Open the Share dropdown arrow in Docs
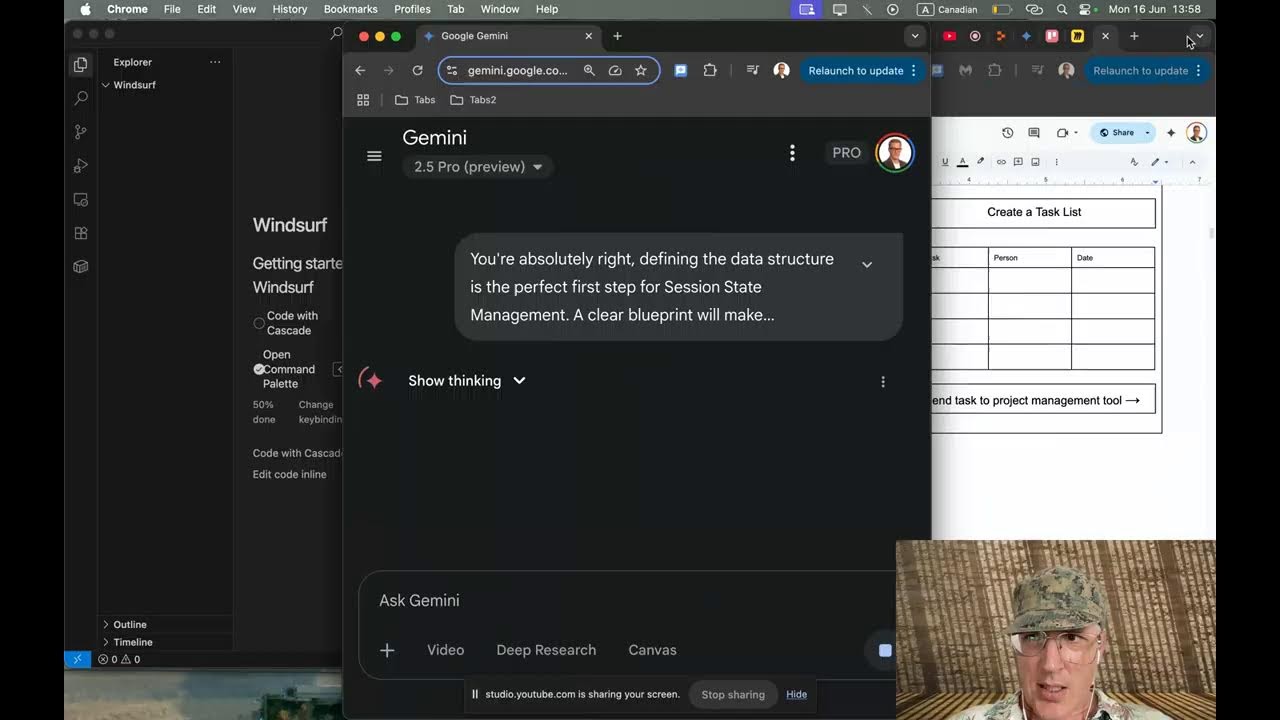 (x=1147, y=133)
